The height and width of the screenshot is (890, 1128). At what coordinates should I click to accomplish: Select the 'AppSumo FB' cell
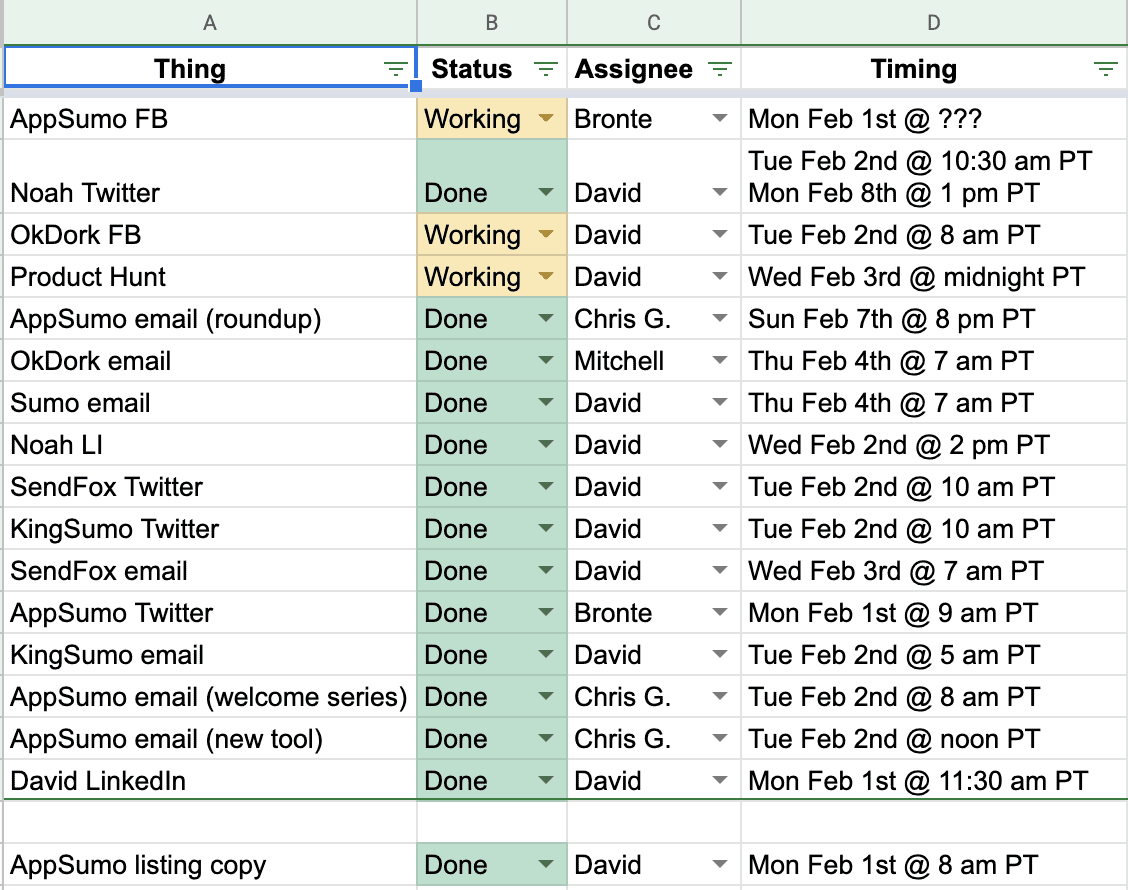pyautogui.click(x=210, y=119)
